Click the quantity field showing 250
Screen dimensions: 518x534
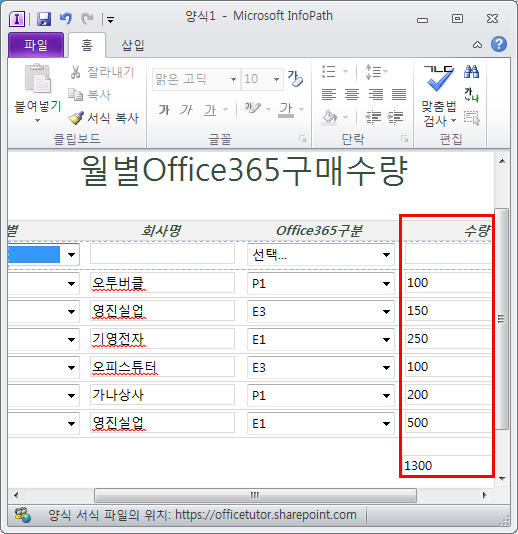(x=448, y=339)
